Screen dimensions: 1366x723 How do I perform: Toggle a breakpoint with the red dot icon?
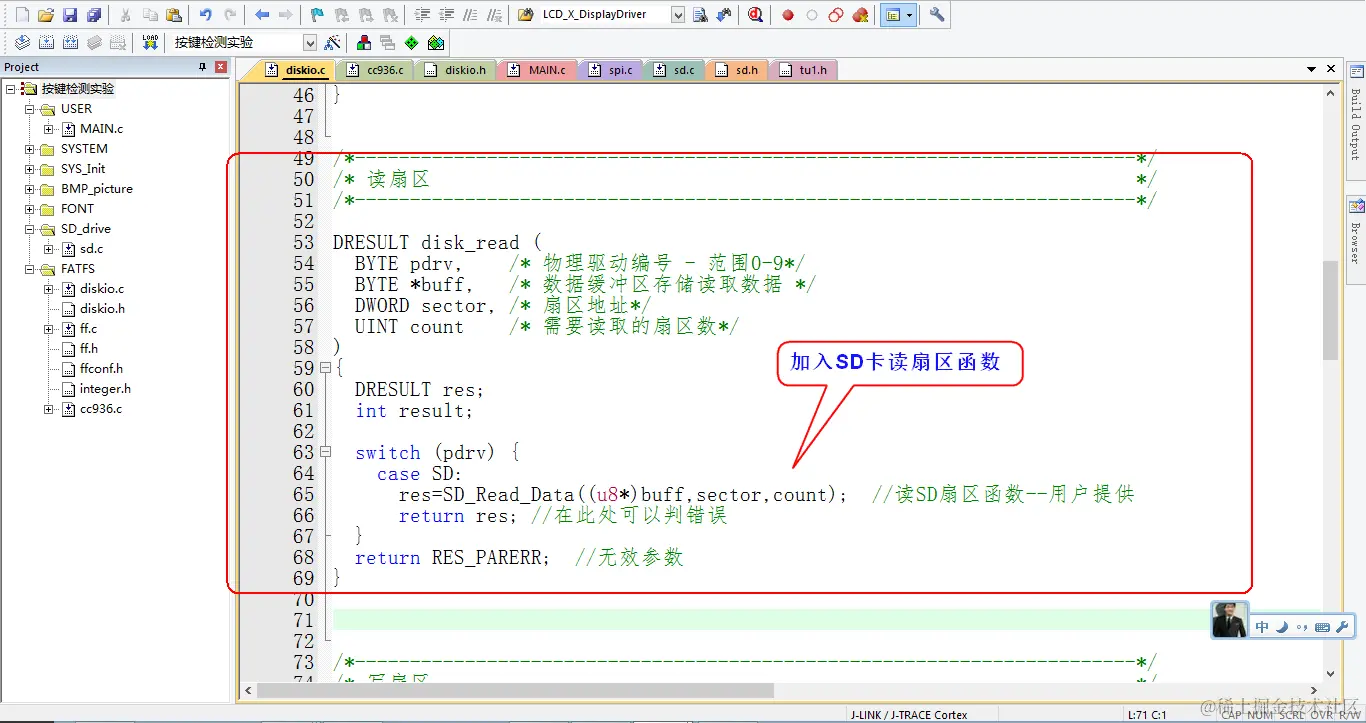tap(788, 15)
